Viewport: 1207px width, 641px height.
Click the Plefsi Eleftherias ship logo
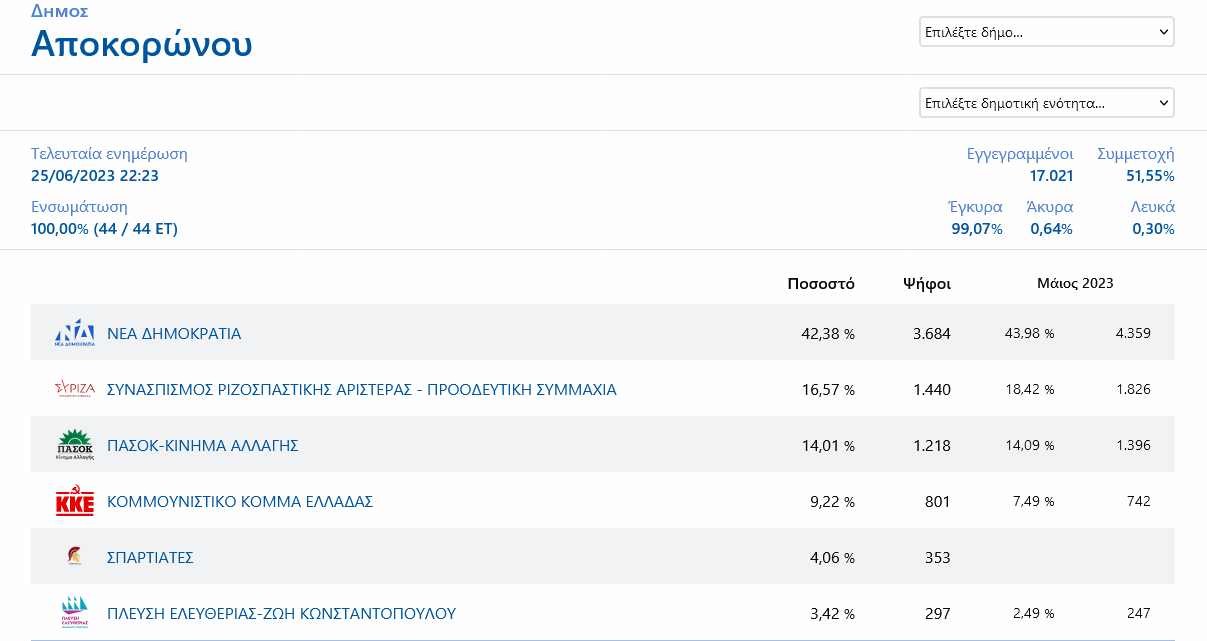point(74,613)
